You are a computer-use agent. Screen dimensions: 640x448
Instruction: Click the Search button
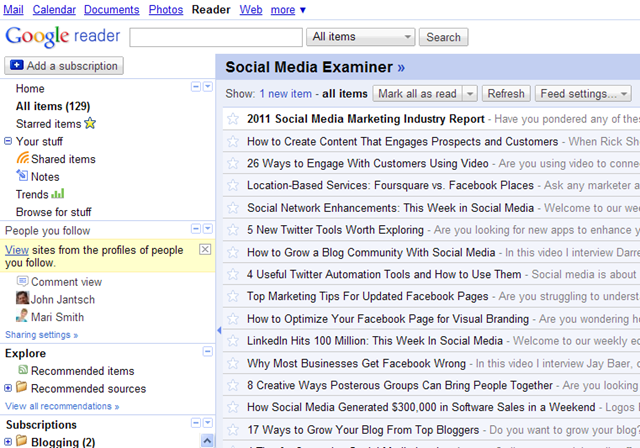(443, 37)
